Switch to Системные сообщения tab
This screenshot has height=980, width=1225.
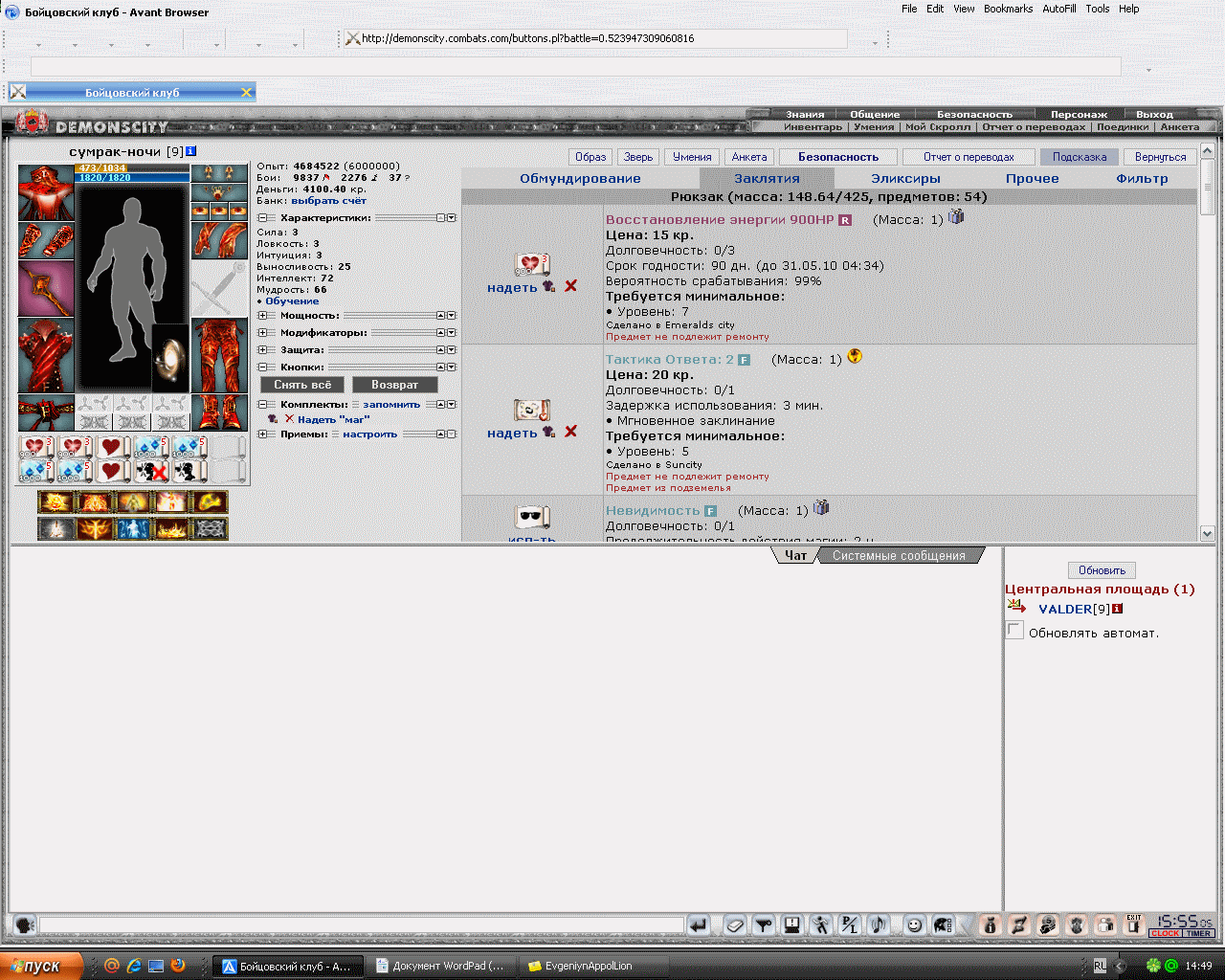click(x=899, y=556)
